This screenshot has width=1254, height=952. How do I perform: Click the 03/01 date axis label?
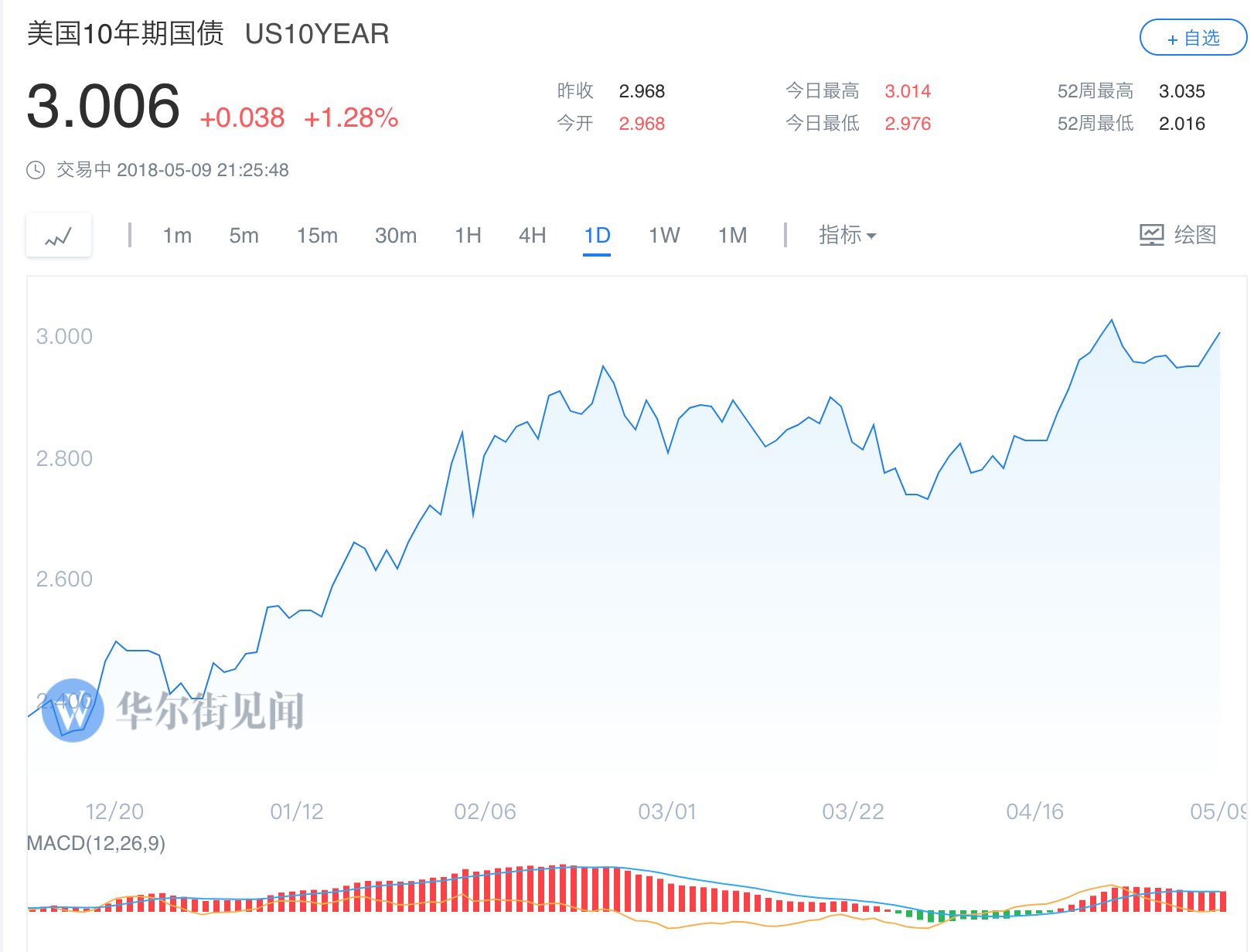point(667,811)
